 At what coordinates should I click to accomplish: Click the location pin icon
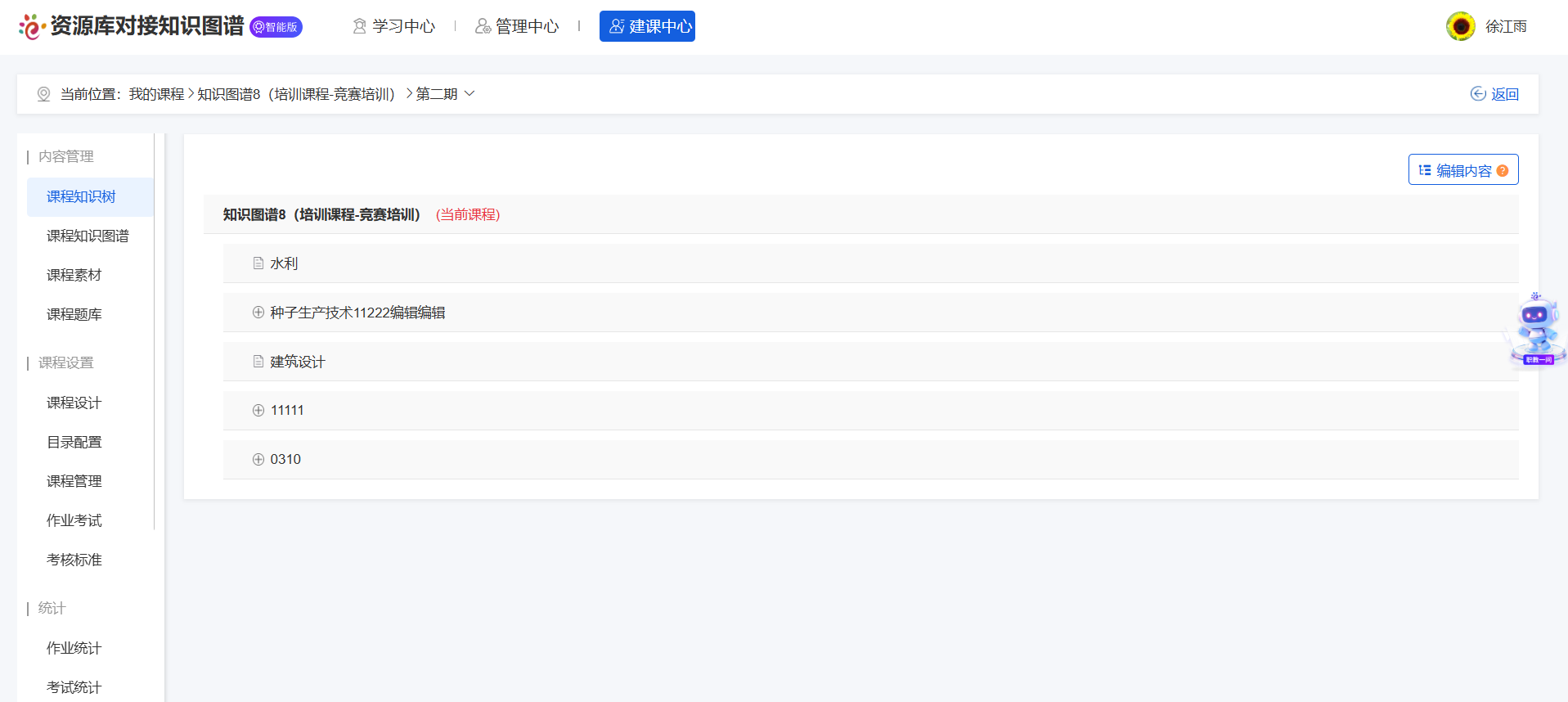[44, 95]
